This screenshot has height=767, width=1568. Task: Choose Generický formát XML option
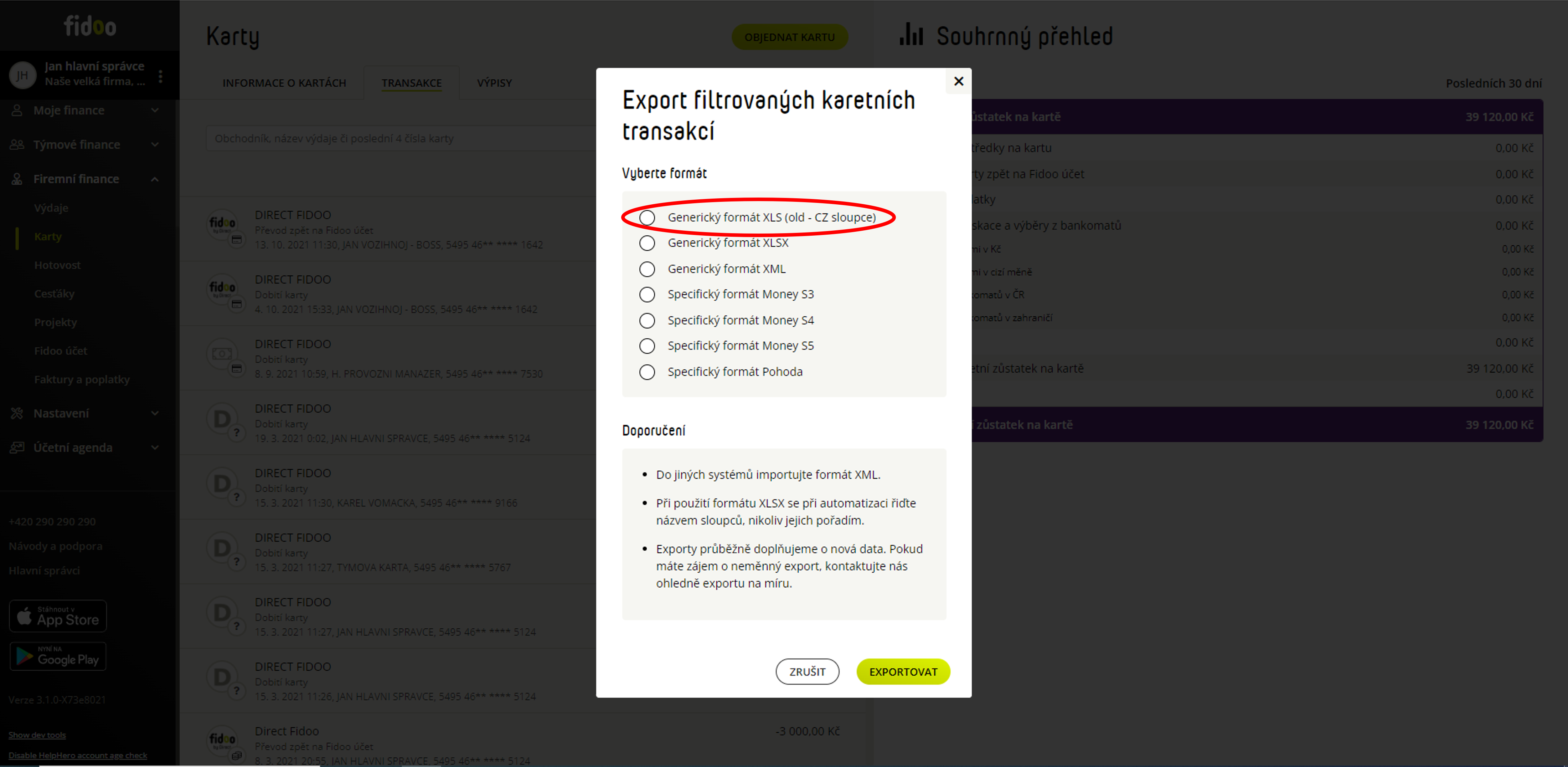[x=647, y=269]
